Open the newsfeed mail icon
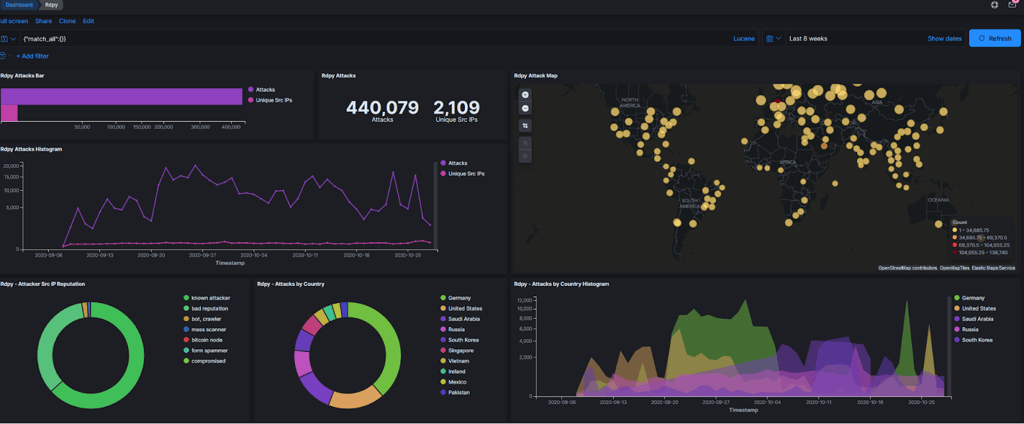The width and height of the screenshot is (1024, 424). click(1013, 5)
